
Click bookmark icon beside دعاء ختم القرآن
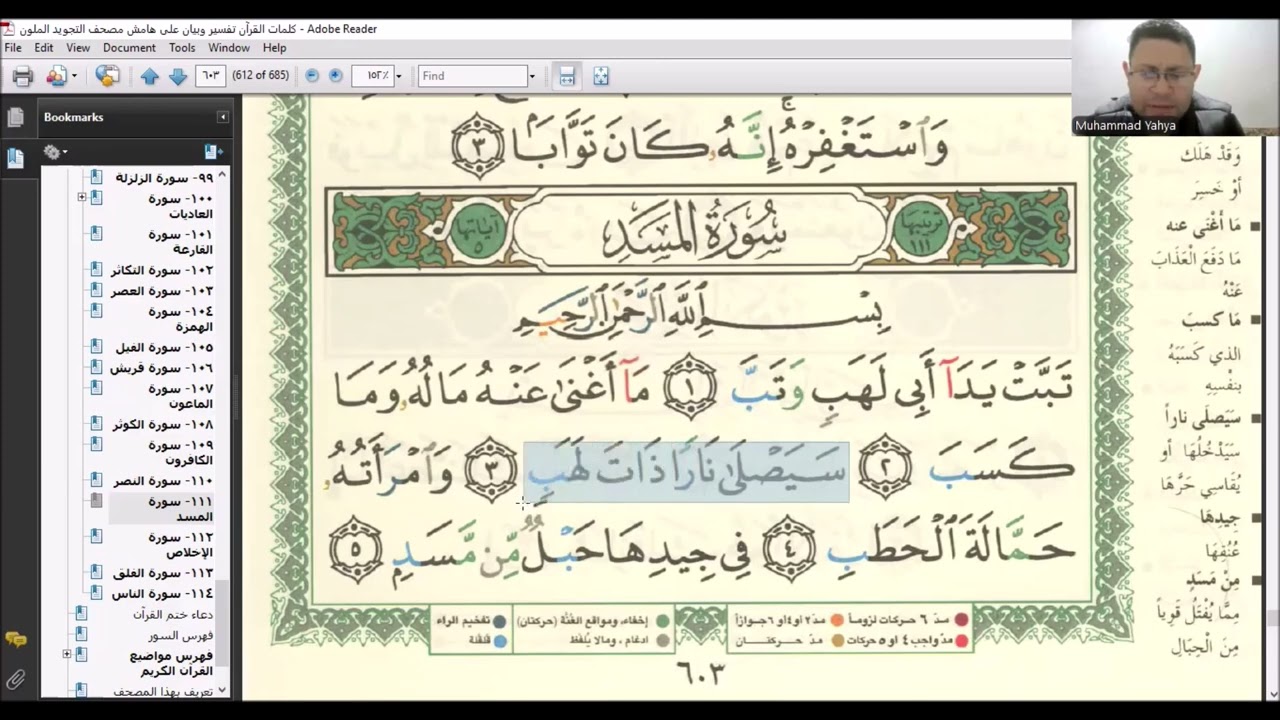[82, 613]
